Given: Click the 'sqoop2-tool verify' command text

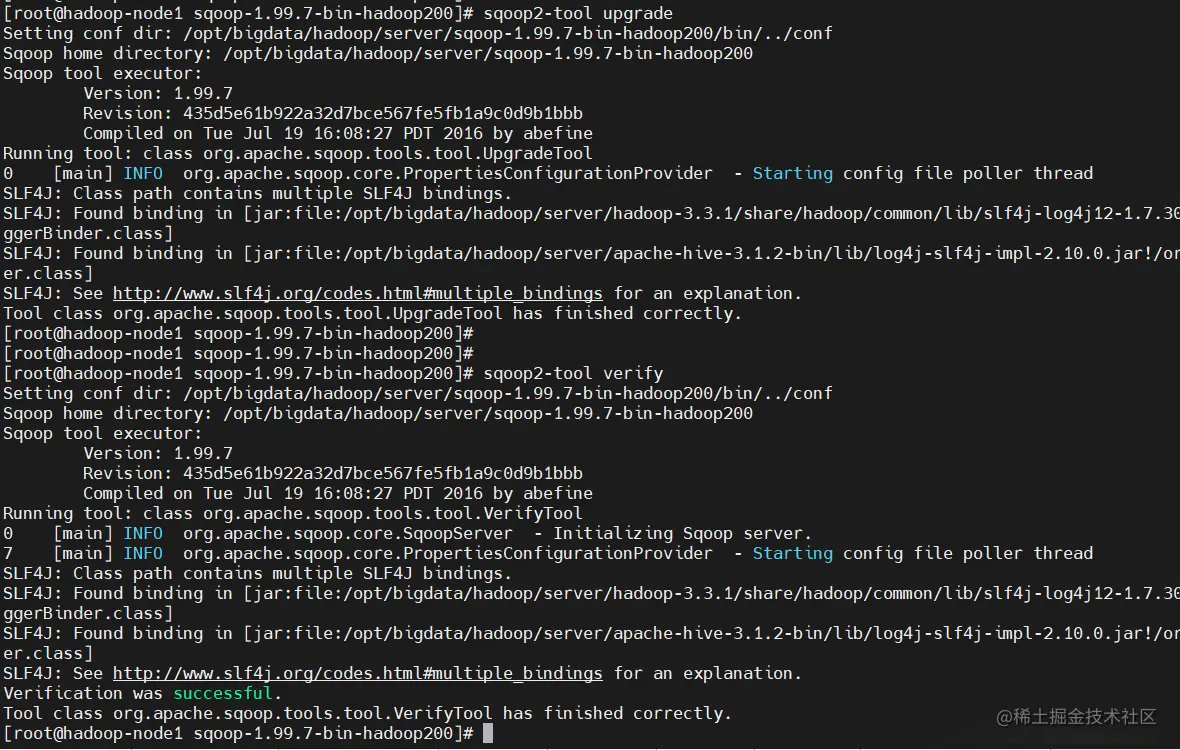Looking at the screenshot, I should click(573, 373).
